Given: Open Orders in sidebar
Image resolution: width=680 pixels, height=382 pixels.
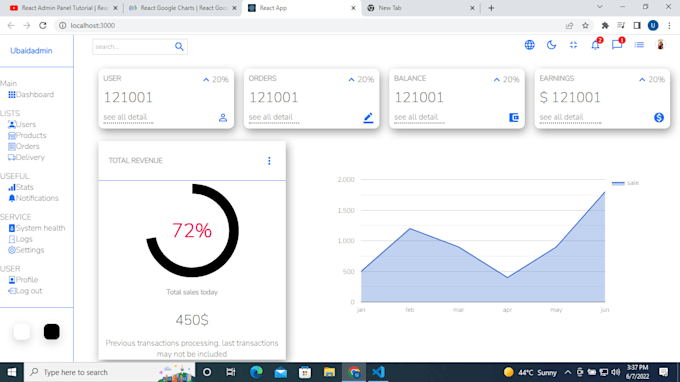Looking at the screenshot, I should coord(23,146).
